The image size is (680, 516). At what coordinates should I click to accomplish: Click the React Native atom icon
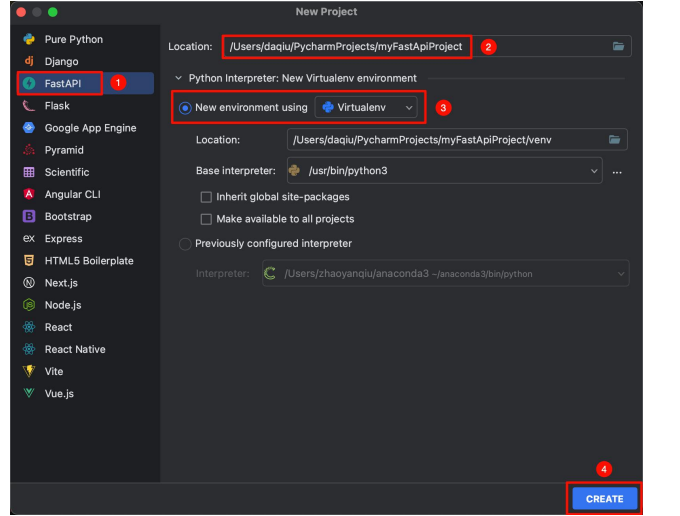(x=29, y=349)
